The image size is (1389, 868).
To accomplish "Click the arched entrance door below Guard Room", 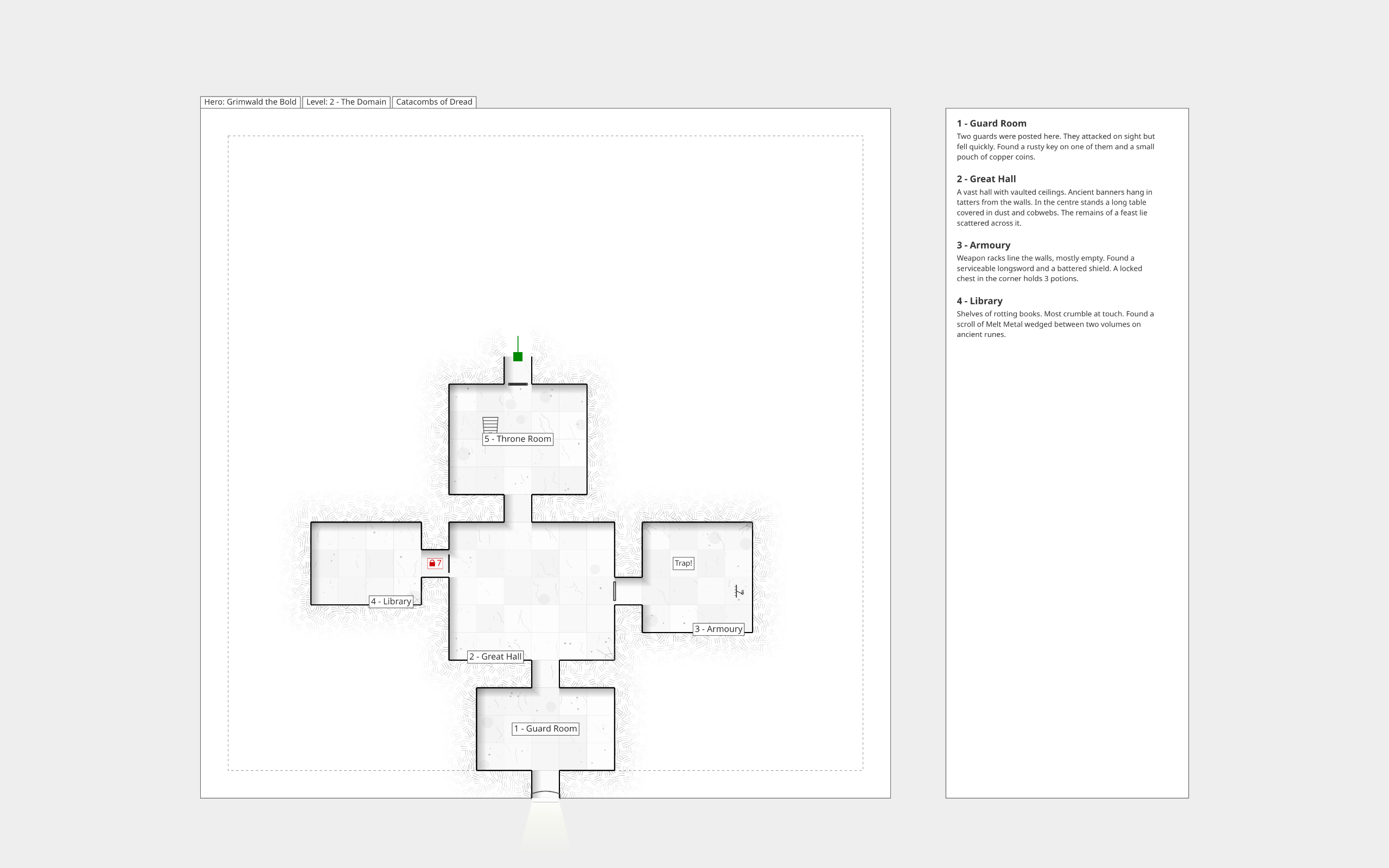I will point(545,794).
